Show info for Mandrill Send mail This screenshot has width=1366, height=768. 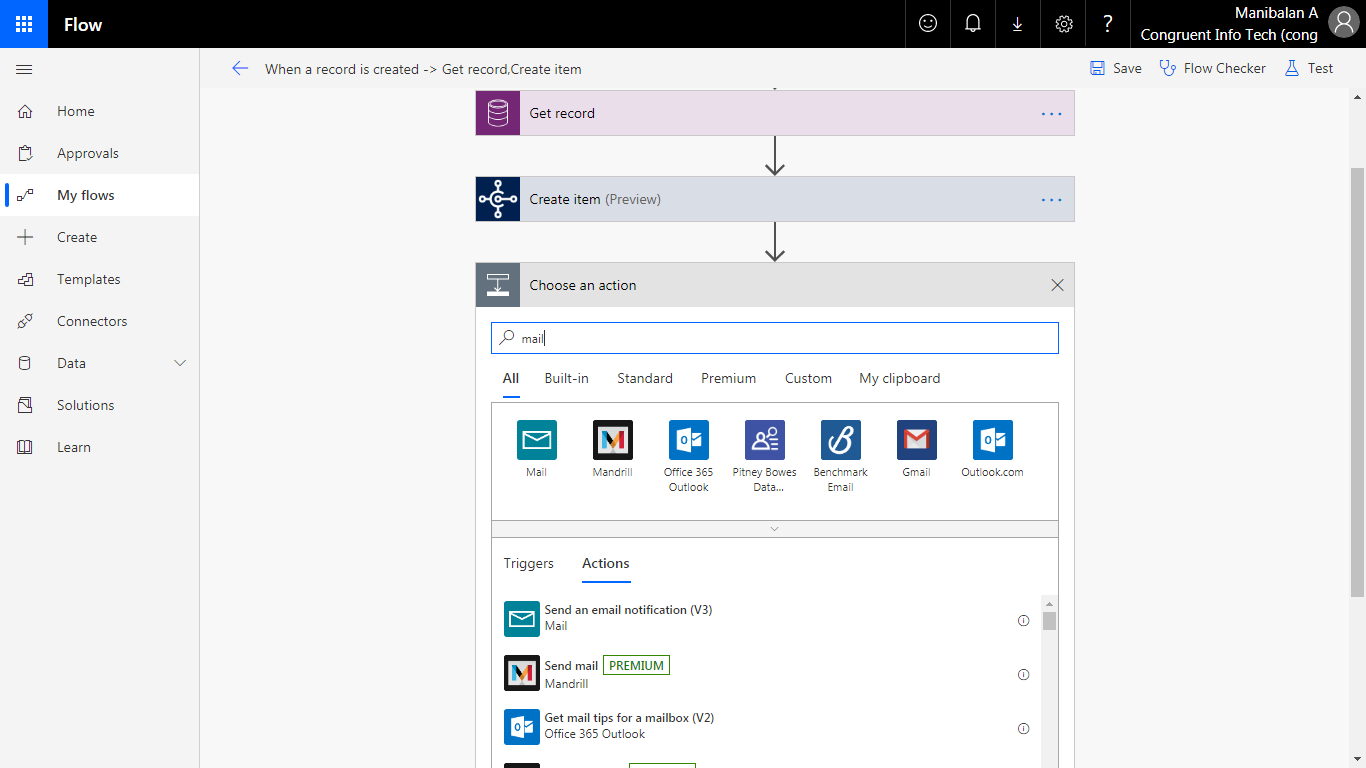[x=1023, y=674]
